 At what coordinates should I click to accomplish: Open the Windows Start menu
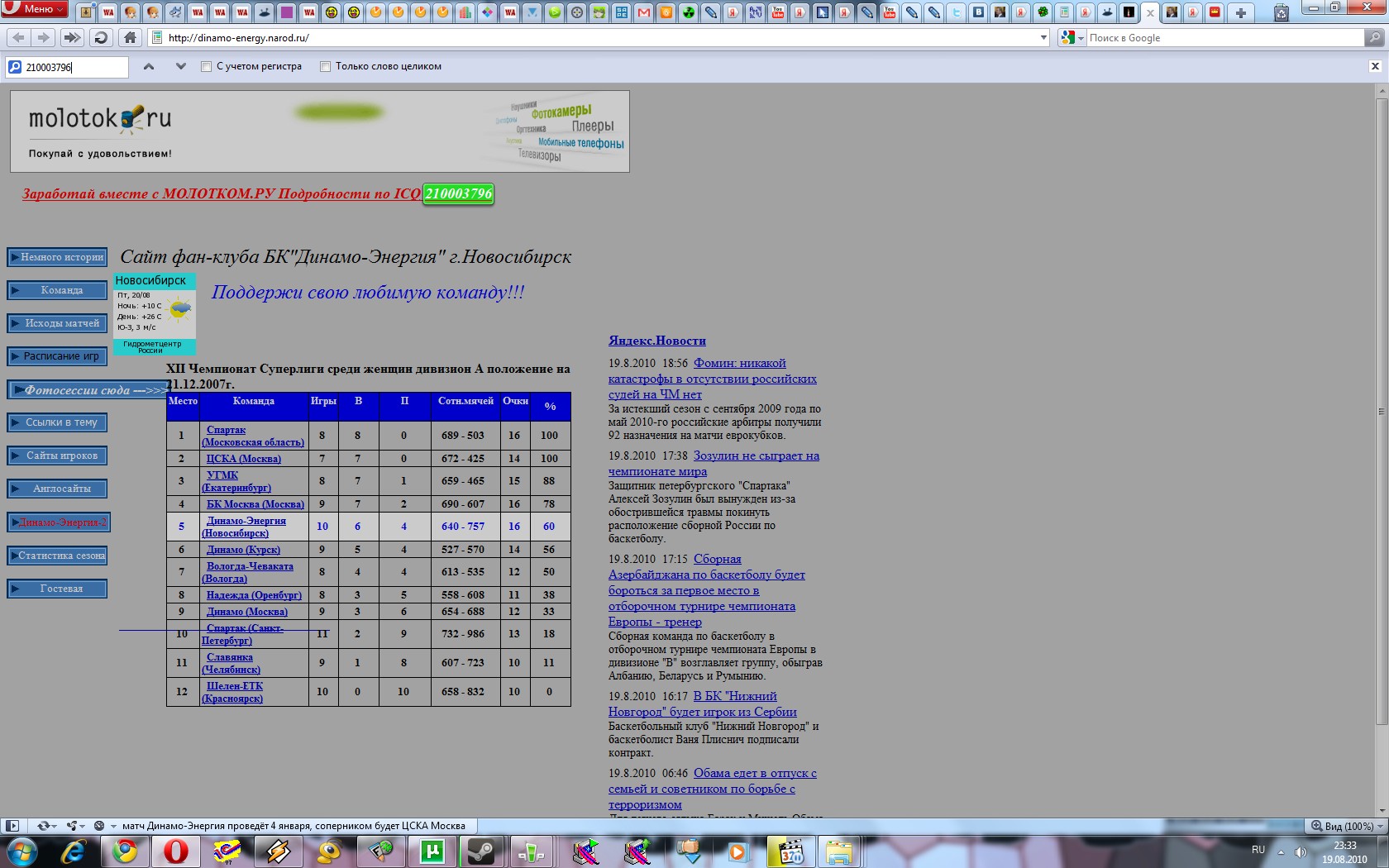tap(22, 851)
